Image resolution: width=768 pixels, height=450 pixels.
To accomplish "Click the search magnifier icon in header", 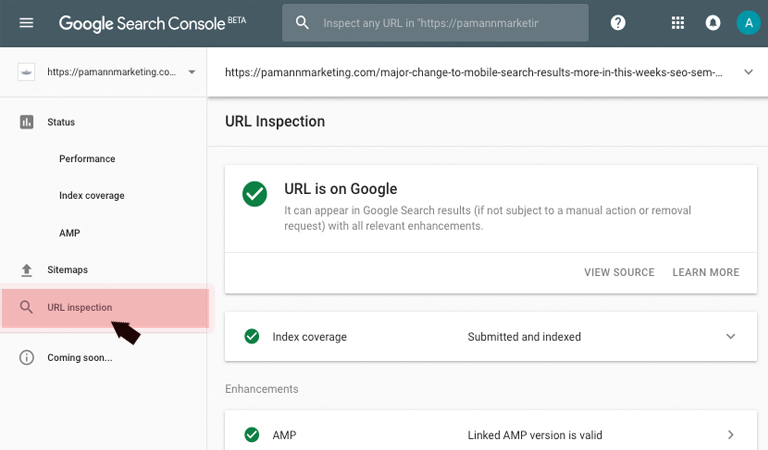I will (x=302, y=23).
